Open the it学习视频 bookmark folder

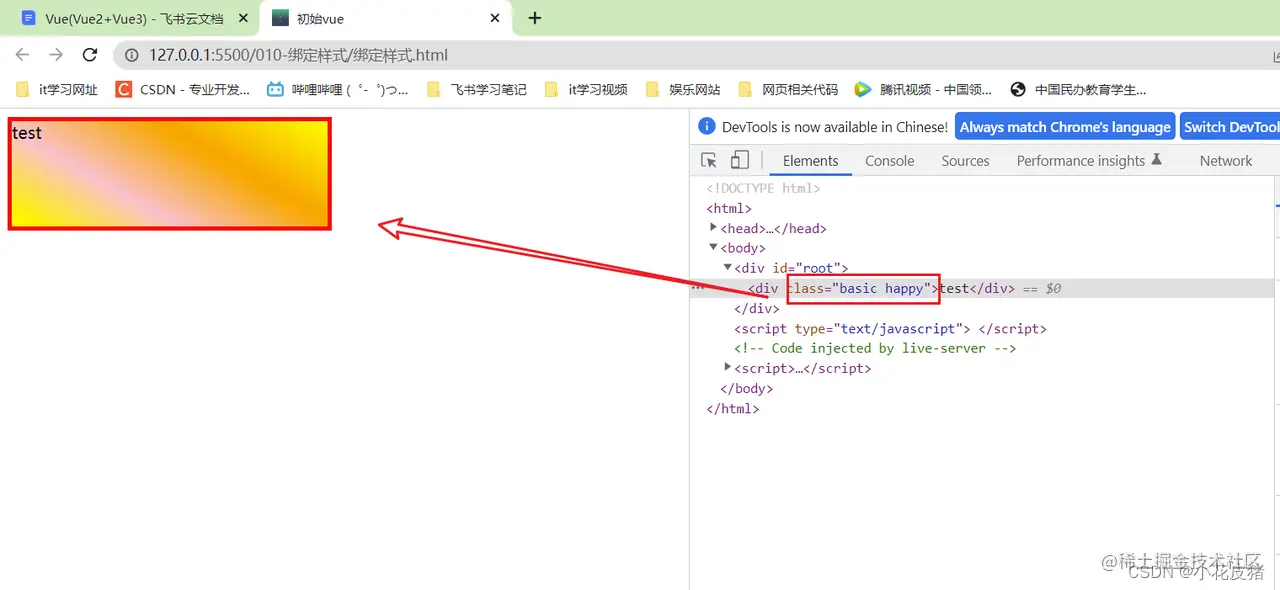(x=586, y=89)
